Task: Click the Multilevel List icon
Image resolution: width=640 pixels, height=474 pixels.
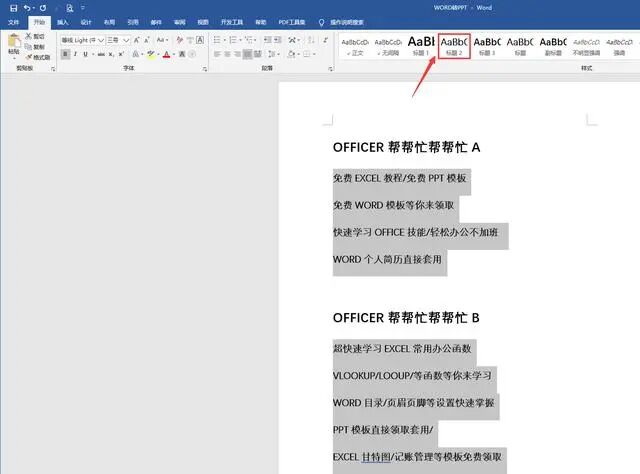Action: coord(249,40)
